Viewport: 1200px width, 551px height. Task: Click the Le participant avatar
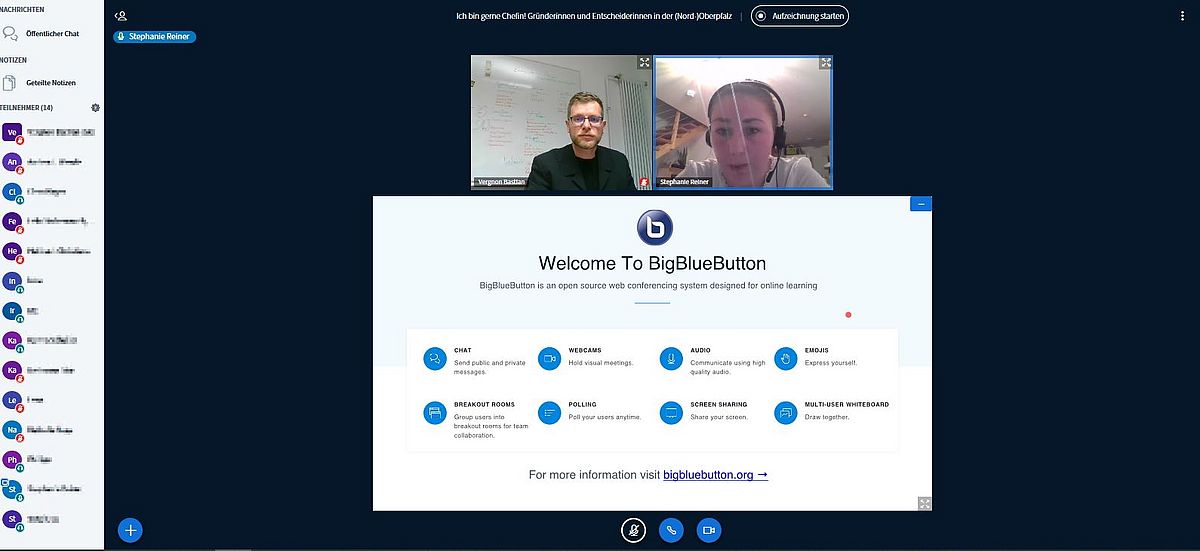[12, 400]
